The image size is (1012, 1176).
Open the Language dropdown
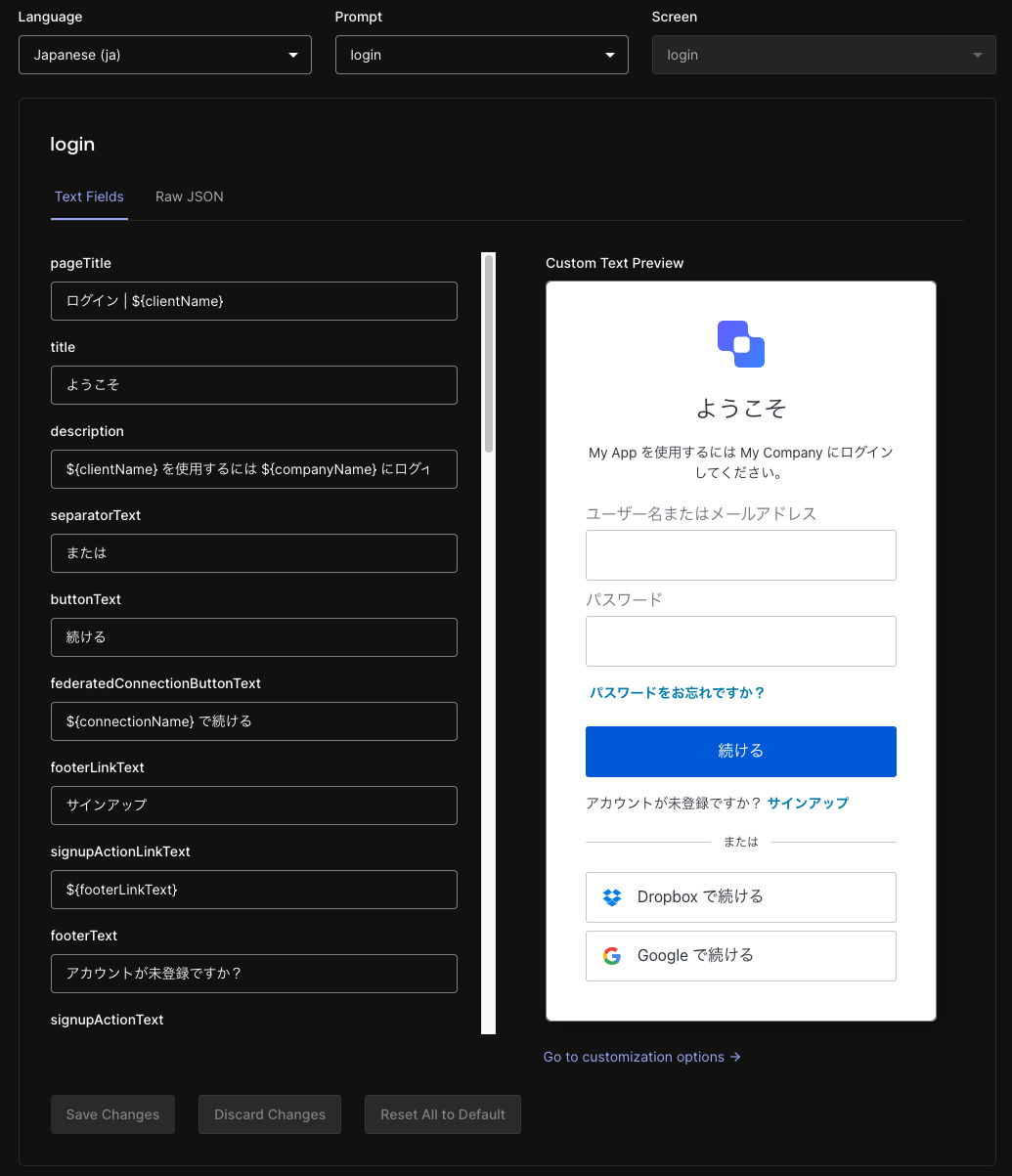point(164,55)
